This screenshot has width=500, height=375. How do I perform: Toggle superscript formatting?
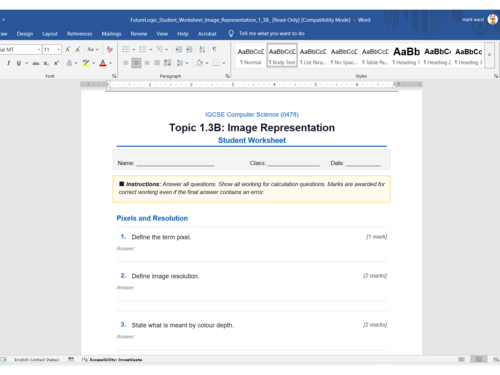click(56, 63)
